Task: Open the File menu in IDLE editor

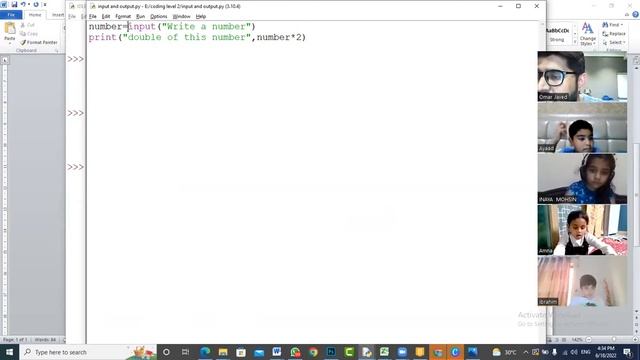Action: click(93, 16)
